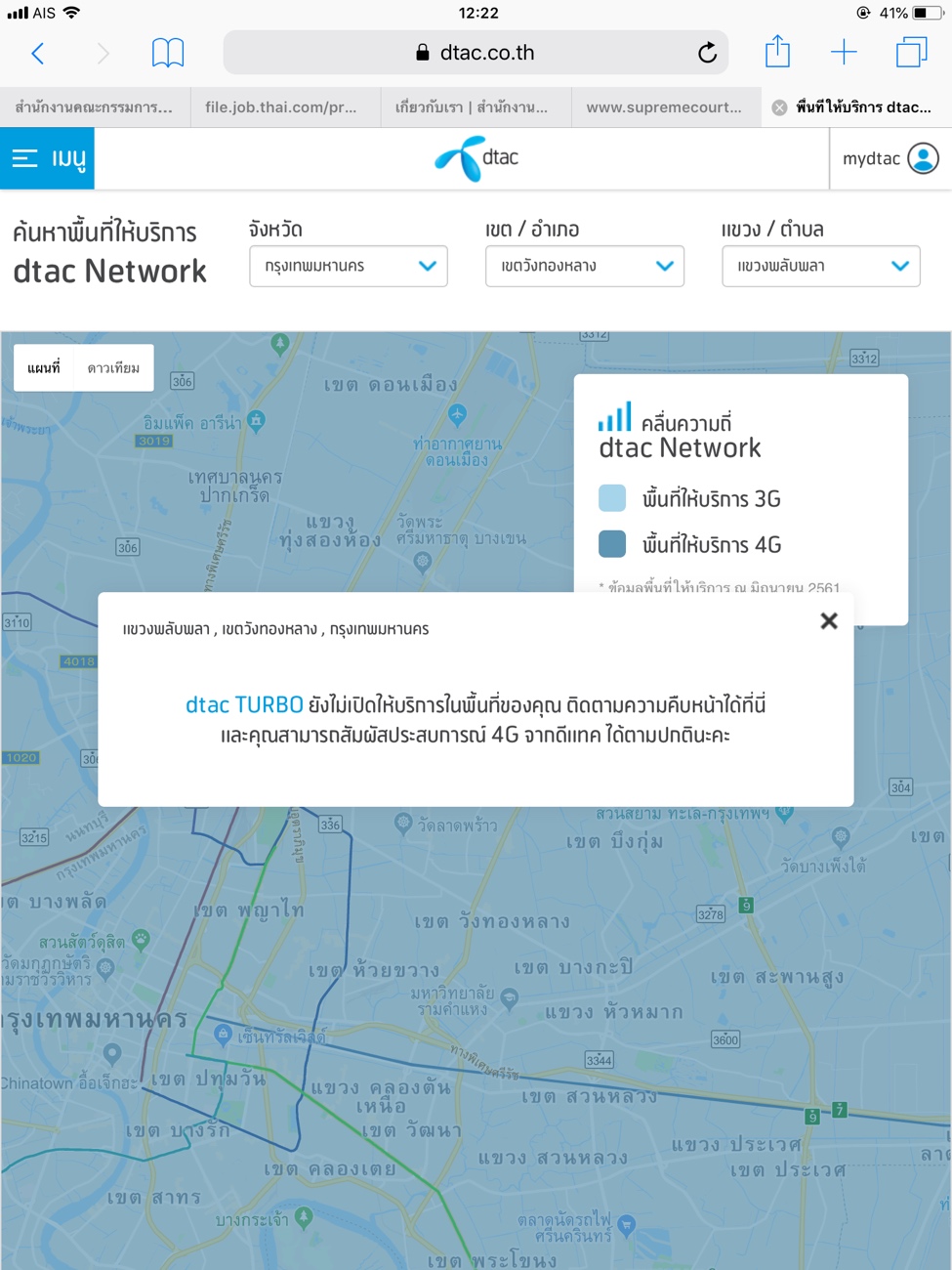This screenshot has height=1270, width=952.
Task: Tap the วัดลาดพร้าว map marker
Action: [403, 824]
